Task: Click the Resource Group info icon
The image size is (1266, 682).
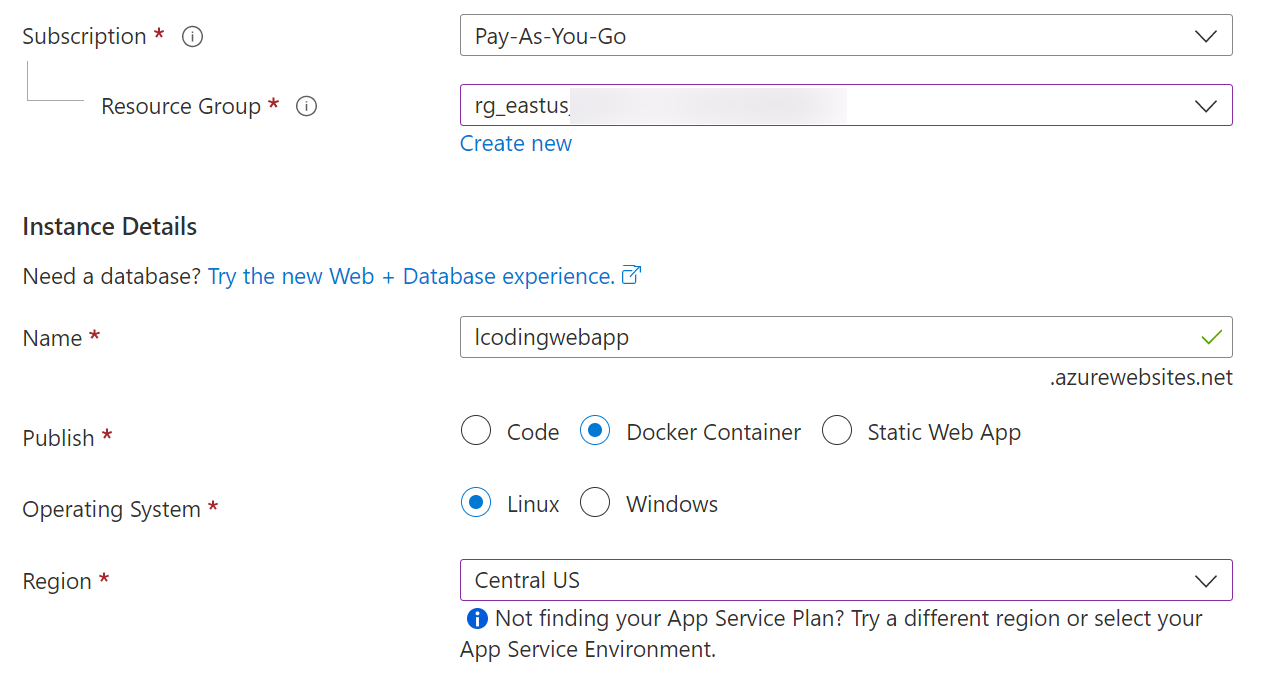Action: click(x=307, y=106)
